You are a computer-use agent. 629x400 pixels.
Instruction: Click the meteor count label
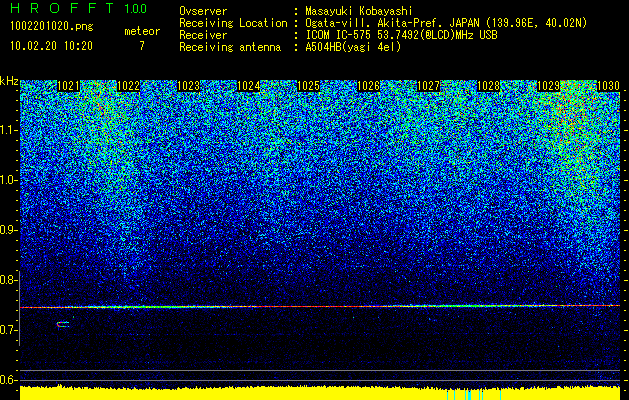coord(142,31)
